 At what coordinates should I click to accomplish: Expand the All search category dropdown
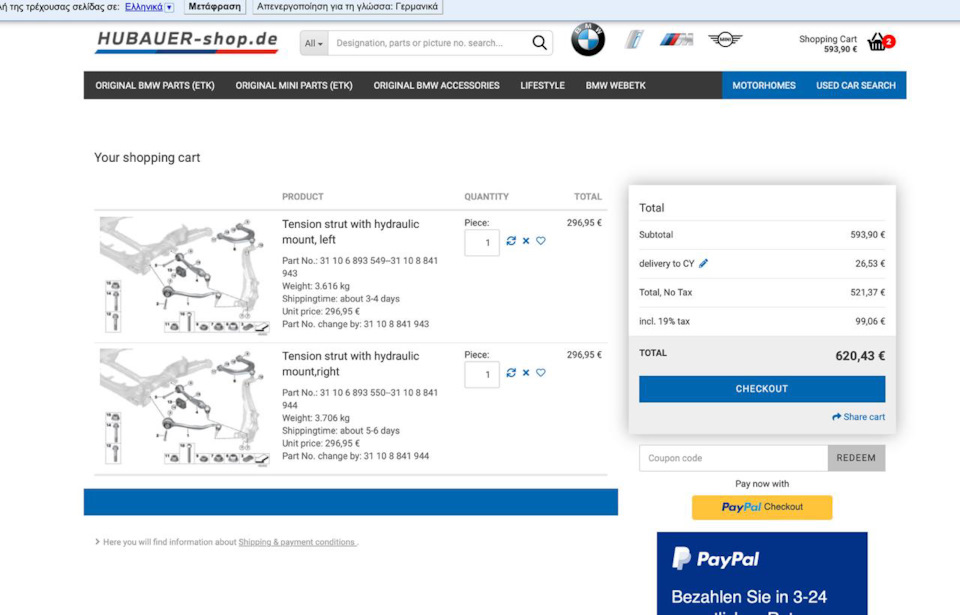point(314,43)
